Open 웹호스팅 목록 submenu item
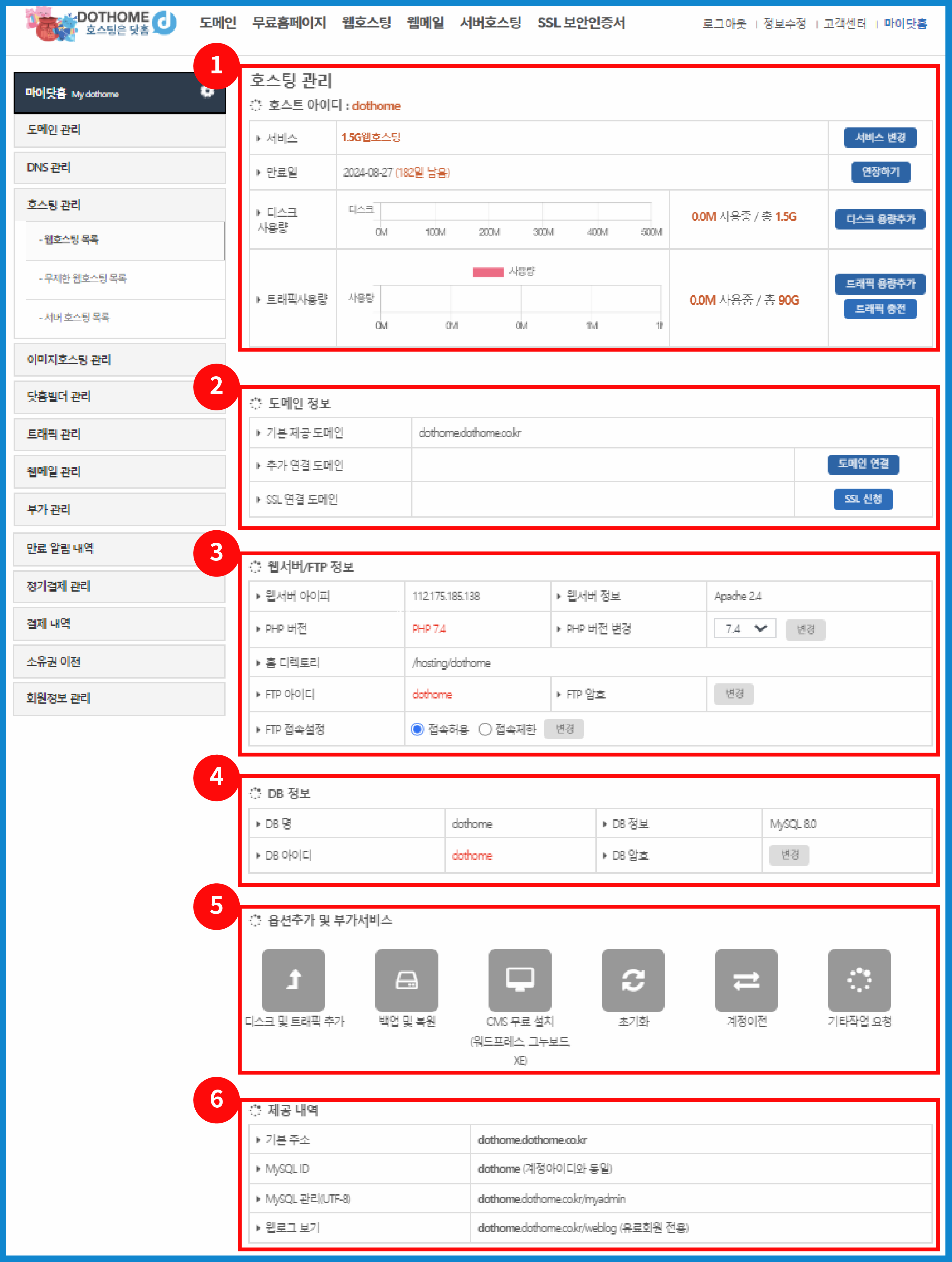The width and height of the screenshot is (952, 1262). pyautogui.click(x=71, y=239)
